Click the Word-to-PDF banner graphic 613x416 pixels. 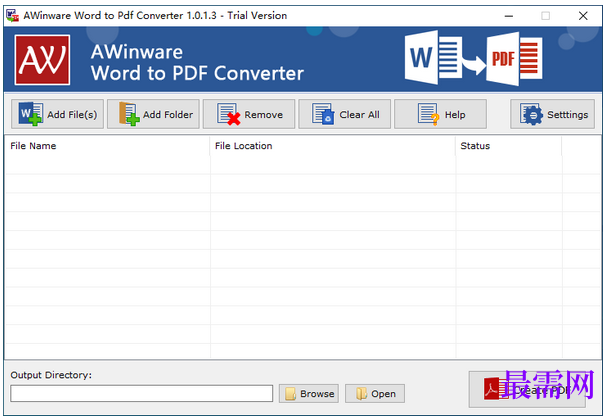pyautogui.click(x=473, y=59)
